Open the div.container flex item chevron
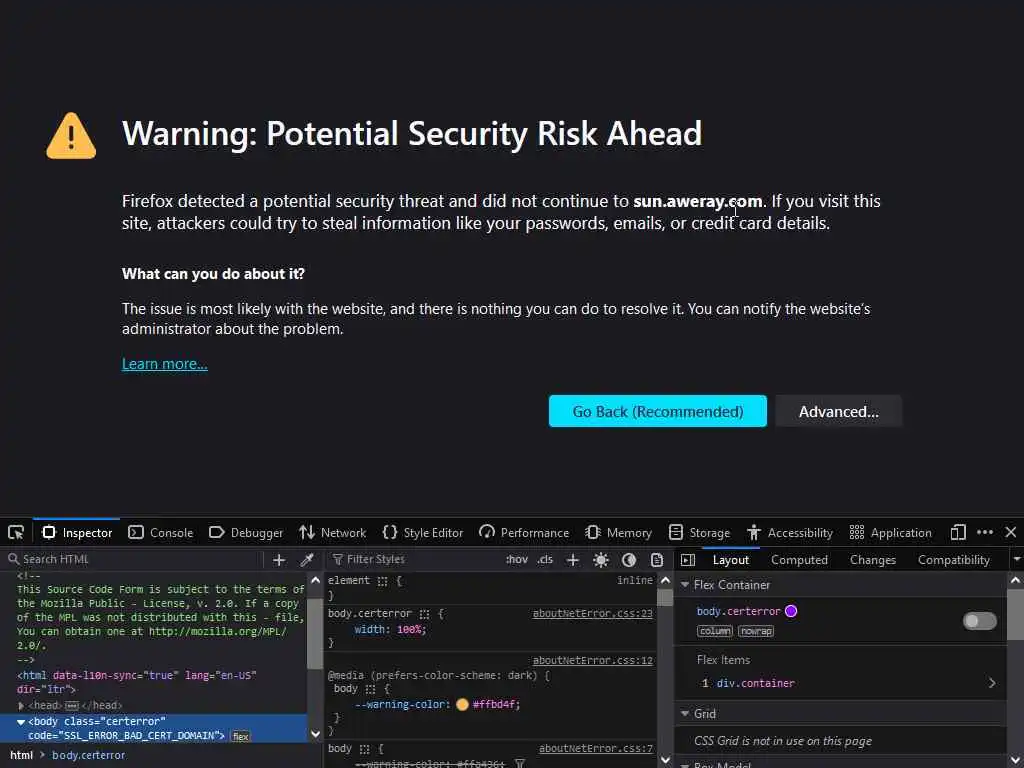This screenshot has height=768, width=1024. click(x=992, y=683)
